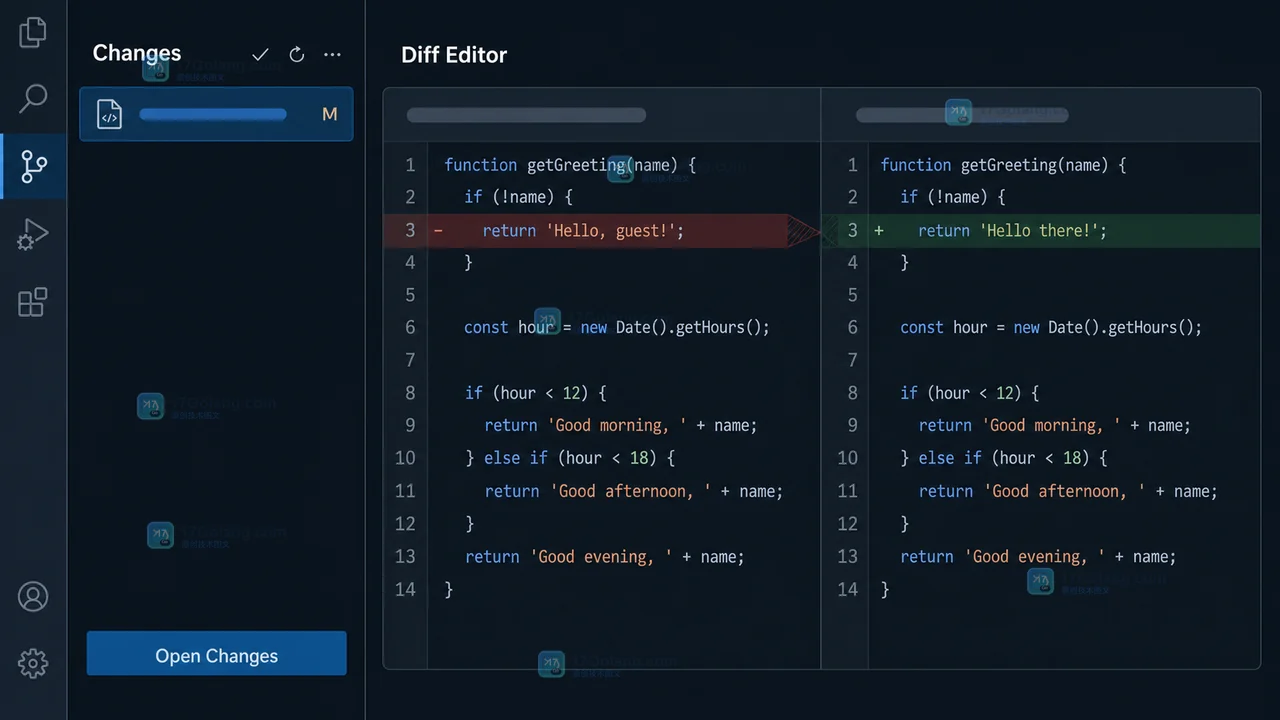
Task: Click 'Good afternoon' line in right pane
Action: (x=1068, y=491)
